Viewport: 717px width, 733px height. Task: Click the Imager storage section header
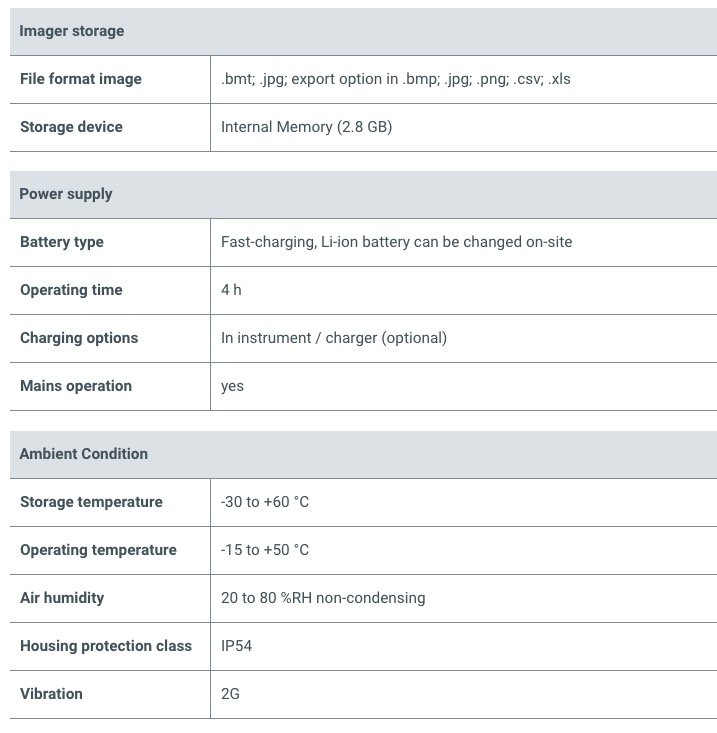pos(72,31)
